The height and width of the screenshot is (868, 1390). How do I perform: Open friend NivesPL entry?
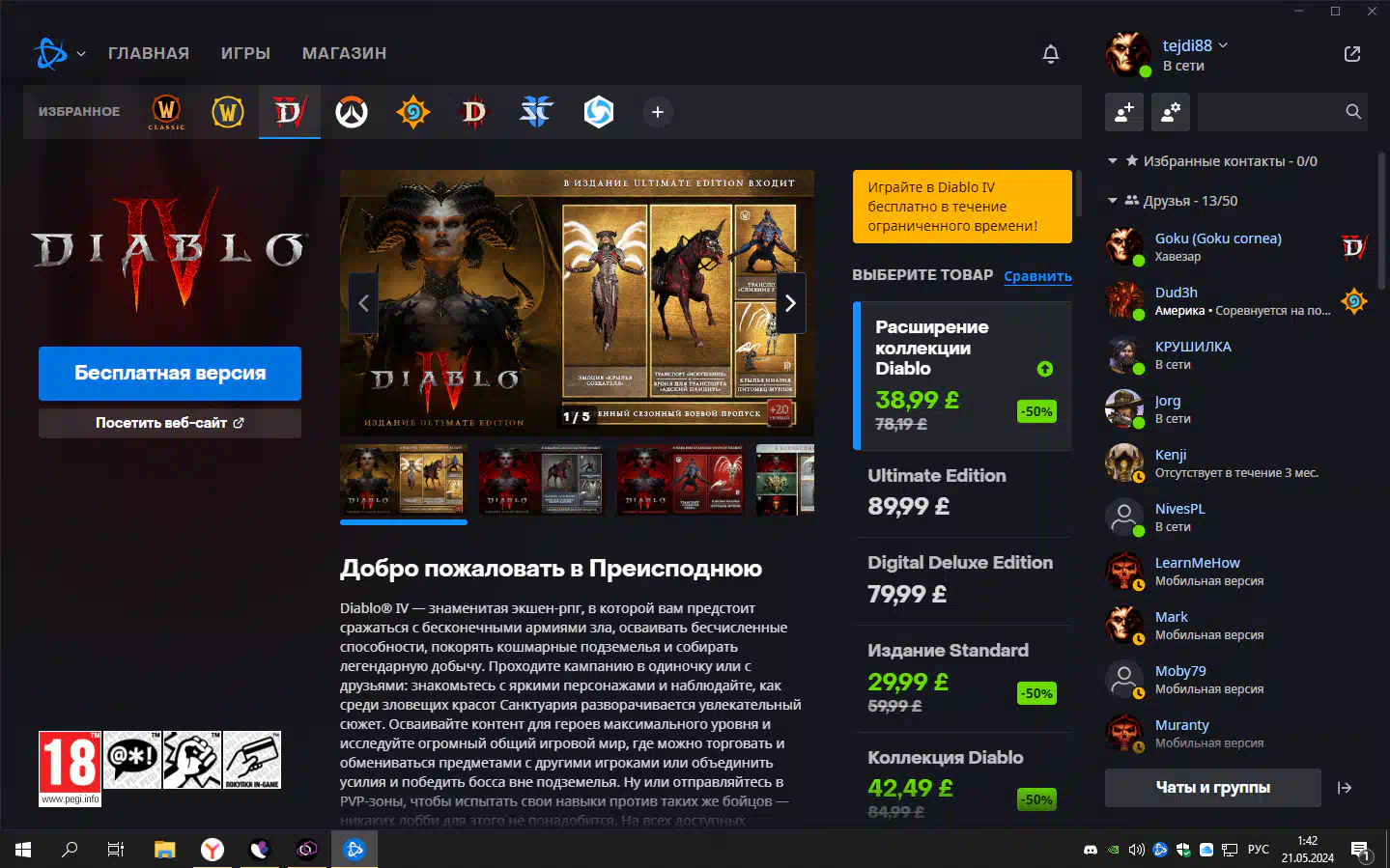[x=1238, y=518]
